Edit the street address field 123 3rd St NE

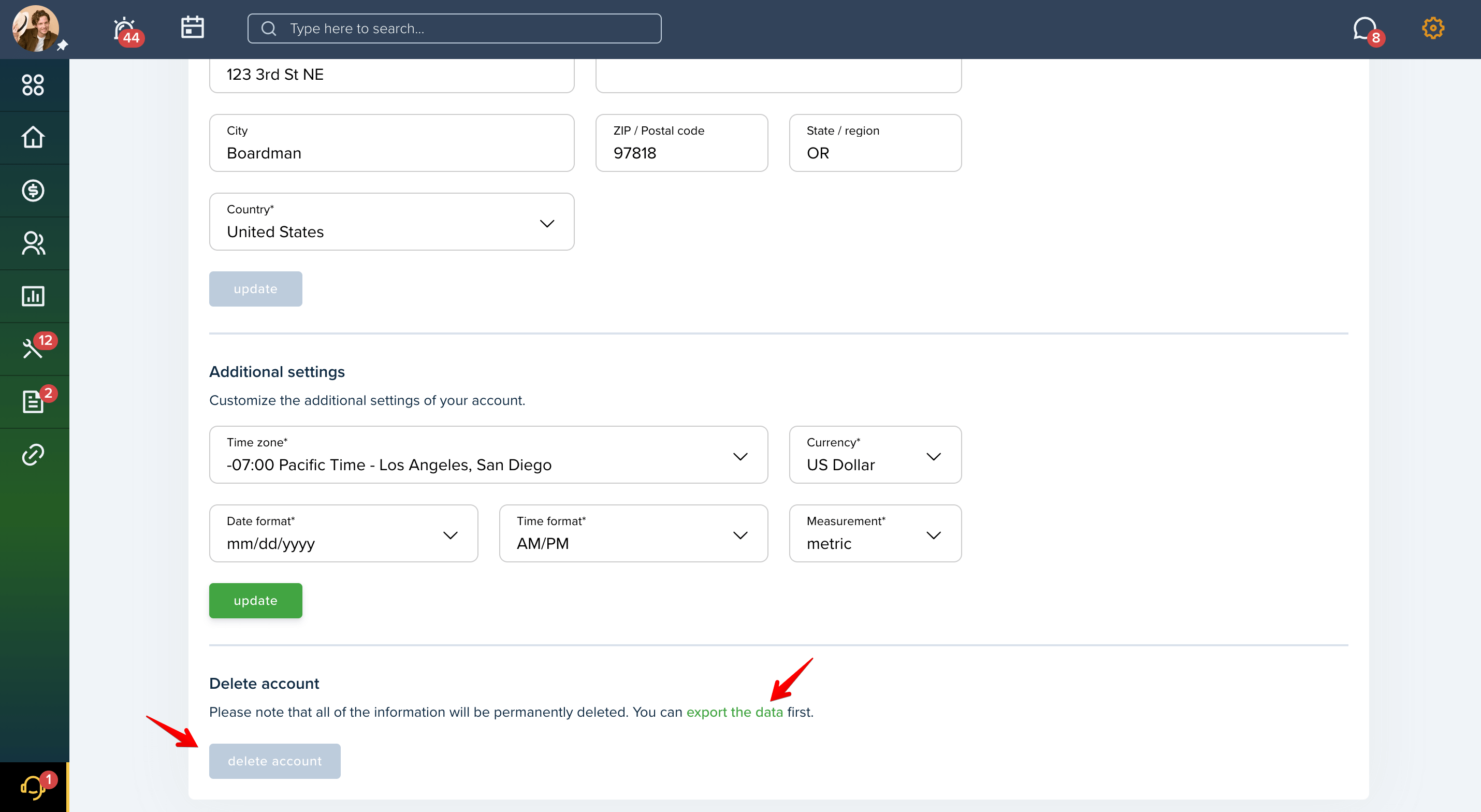tap(391, 75)
